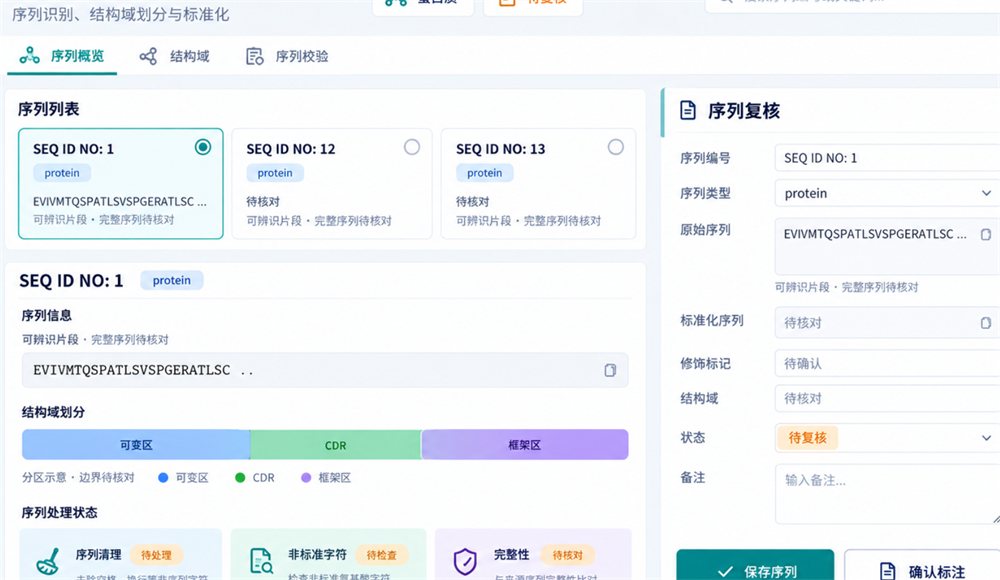Click the 结构域划分 heading
This screenshot has height=580, width=1000.
[x=54, y=412]
